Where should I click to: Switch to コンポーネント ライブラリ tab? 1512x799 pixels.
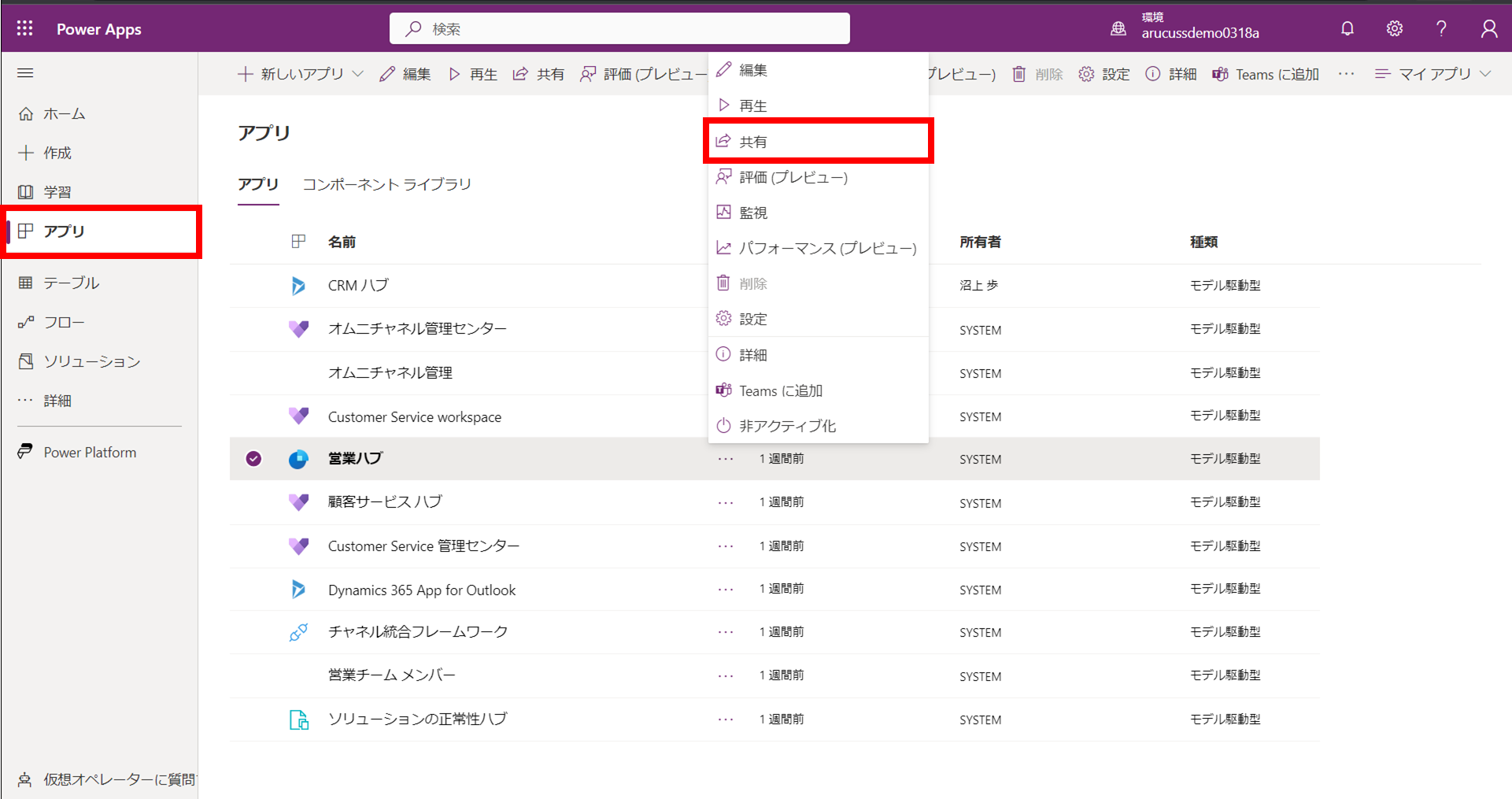tap(386, 184)
